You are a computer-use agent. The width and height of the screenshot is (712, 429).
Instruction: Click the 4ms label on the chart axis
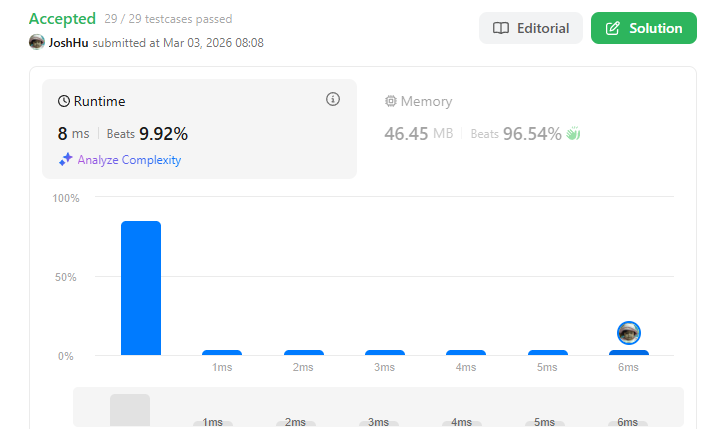[x=466, y=367]
